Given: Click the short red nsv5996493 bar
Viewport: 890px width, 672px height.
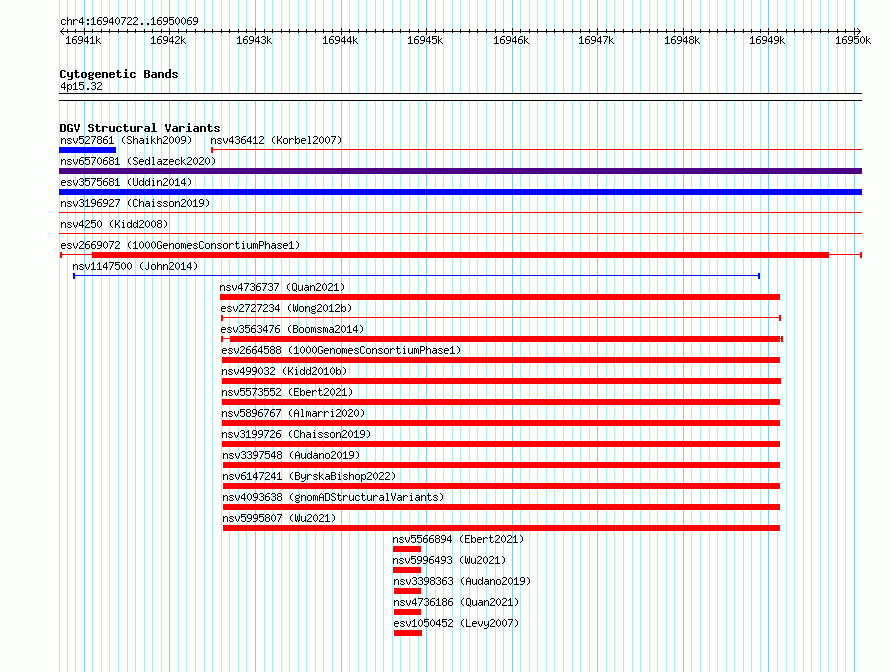Looking at the screenshot, I should [407, 570].
